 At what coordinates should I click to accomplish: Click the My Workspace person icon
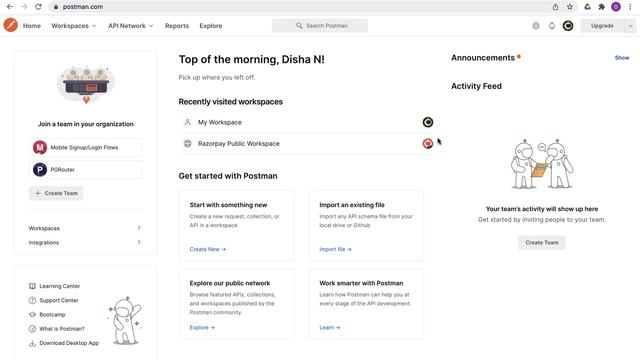pos(187,122)
